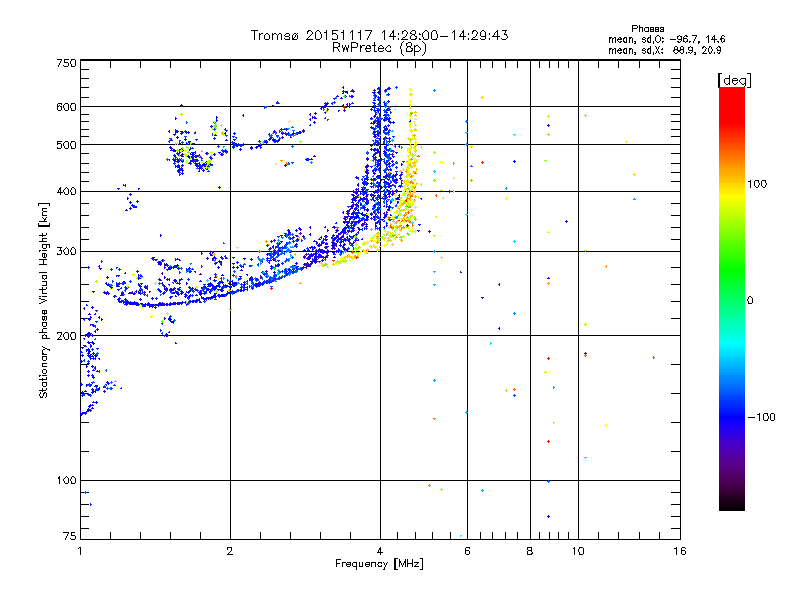Click the '200' height axis tick label
The image size is (800, 600).
(66, 336)
